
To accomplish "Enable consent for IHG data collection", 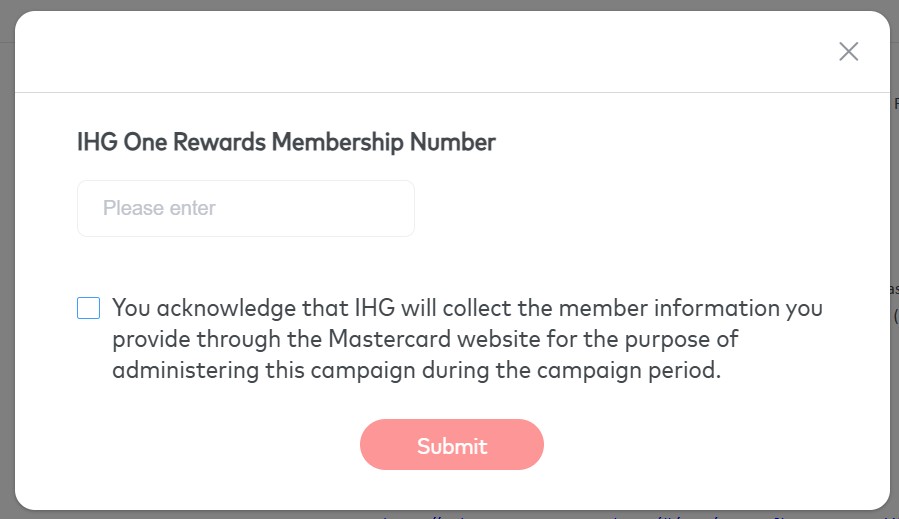I will tap(89, 308).
